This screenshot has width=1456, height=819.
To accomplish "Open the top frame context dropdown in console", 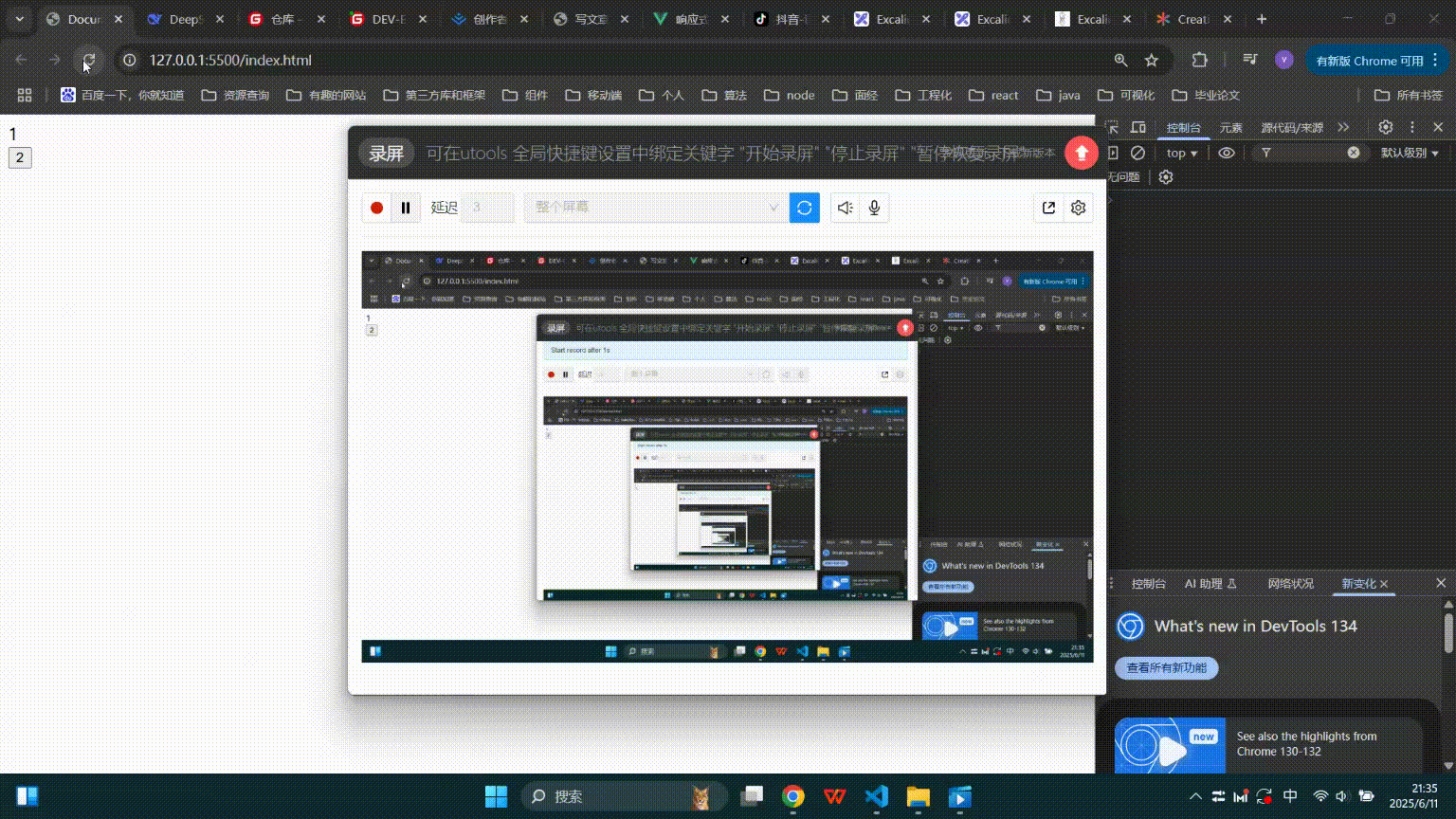I will pos(1180,153).
